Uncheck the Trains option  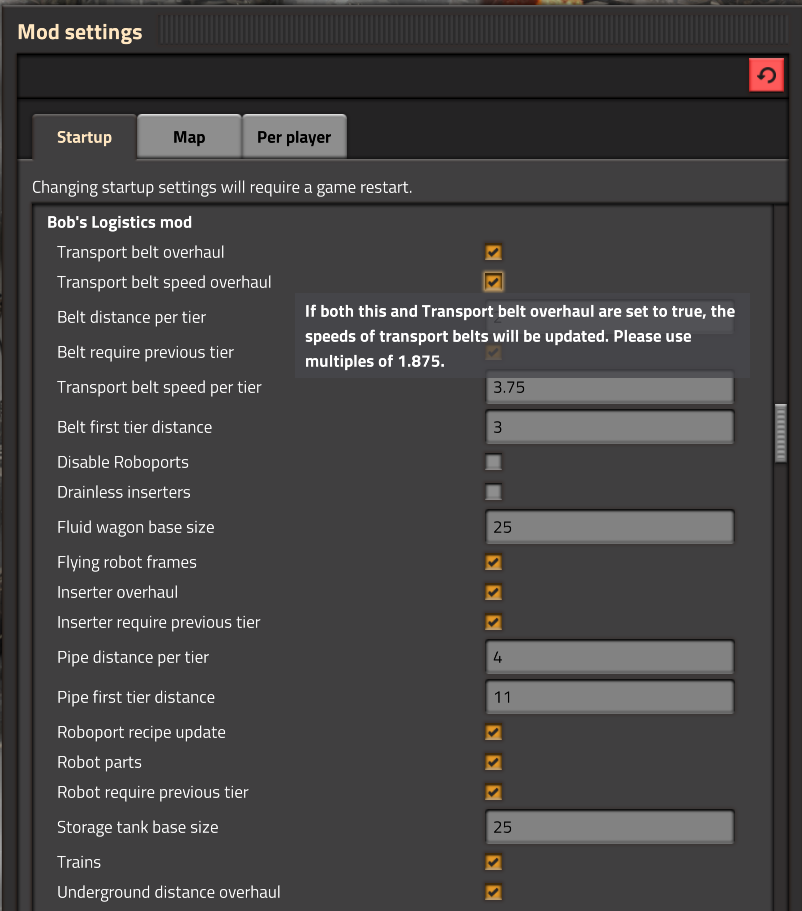click(x=493, y=862)
